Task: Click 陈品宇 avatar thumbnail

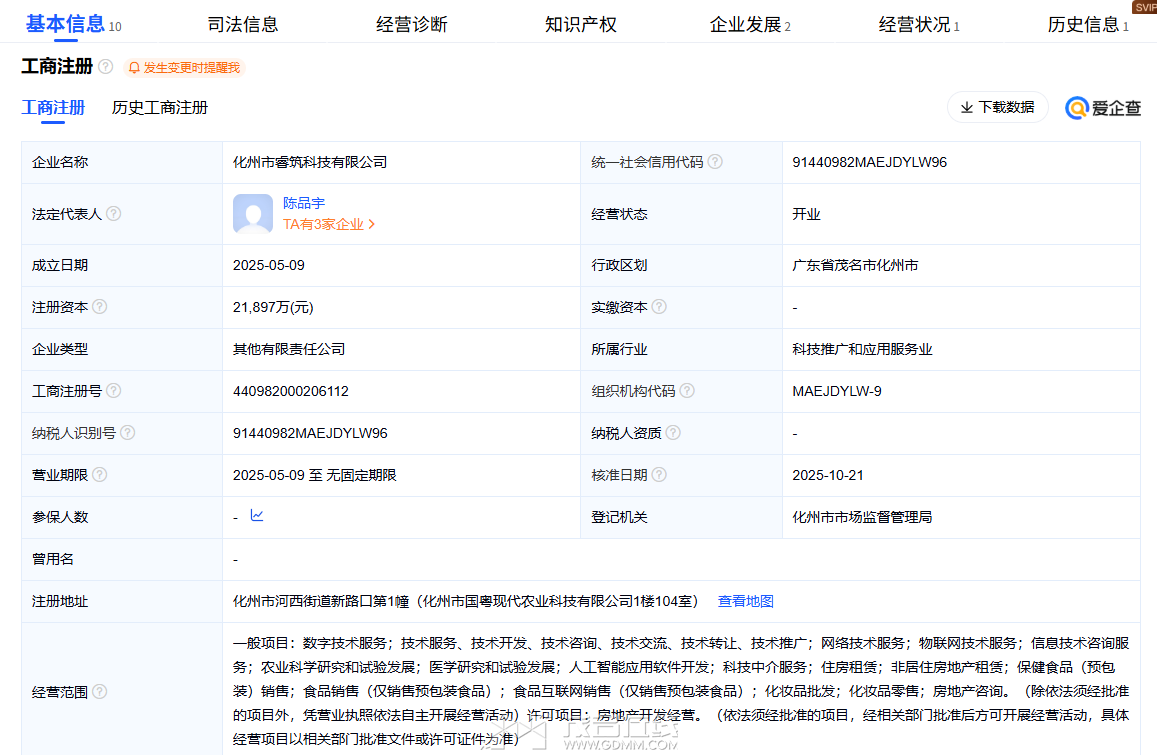Action: [x=252, y=214]
